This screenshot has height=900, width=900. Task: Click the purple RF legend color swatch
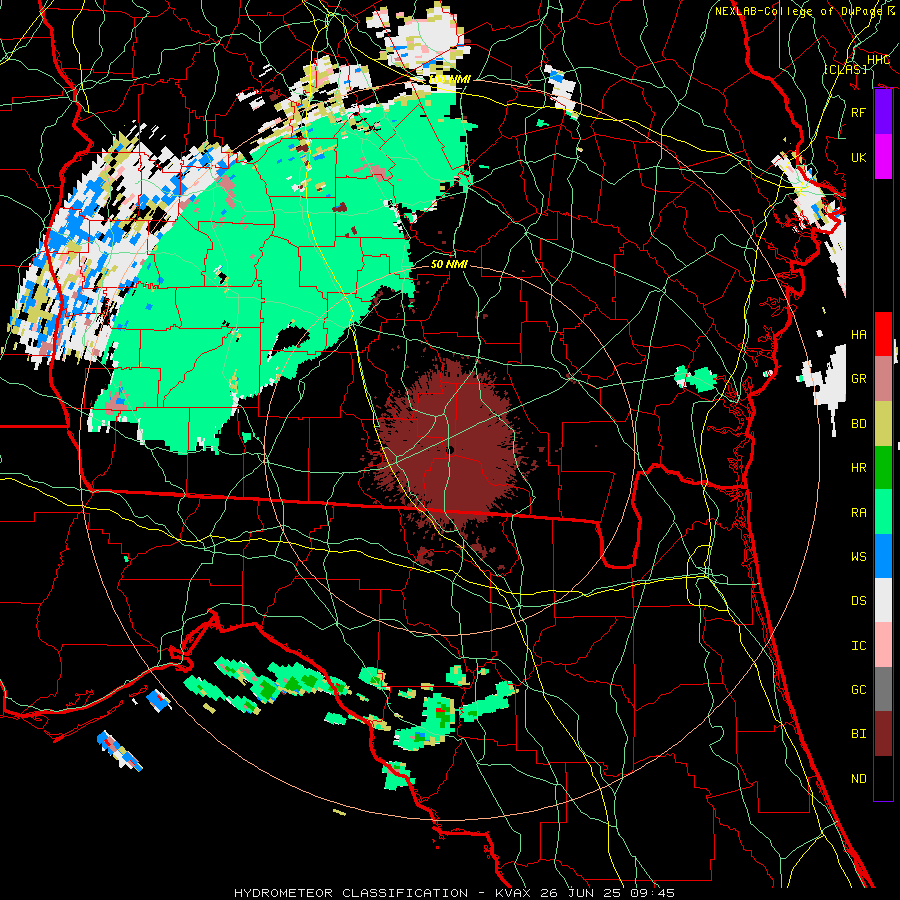click(x=883, y=112)
